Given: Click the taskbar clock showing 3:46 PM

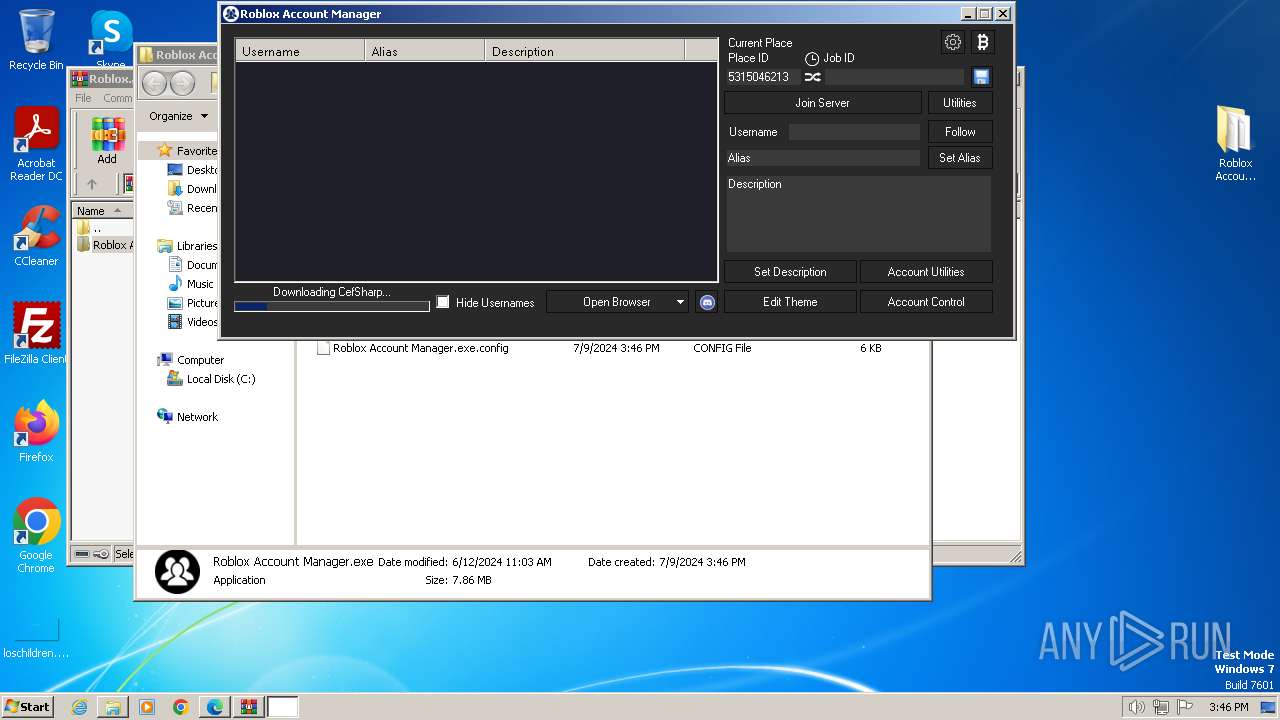Looking at the screenshot, I should pos(1228,707).
